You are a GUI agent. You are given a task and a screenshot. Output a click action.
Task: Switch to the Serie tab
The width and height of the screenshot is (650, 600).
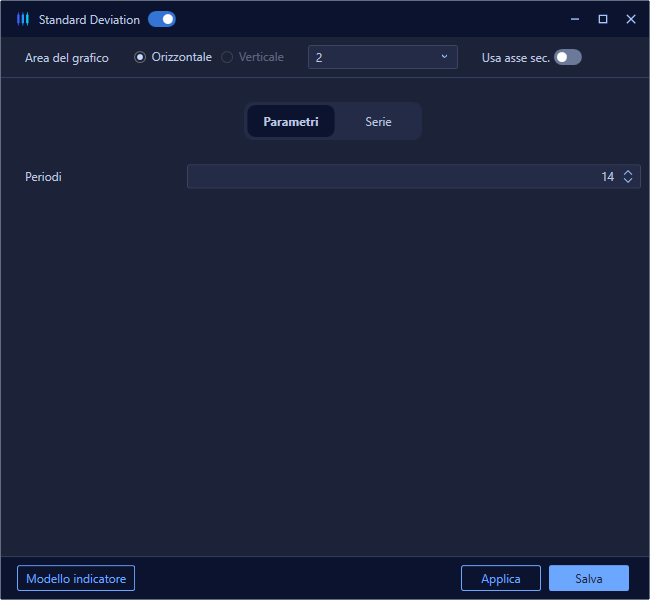coord(378,121)
